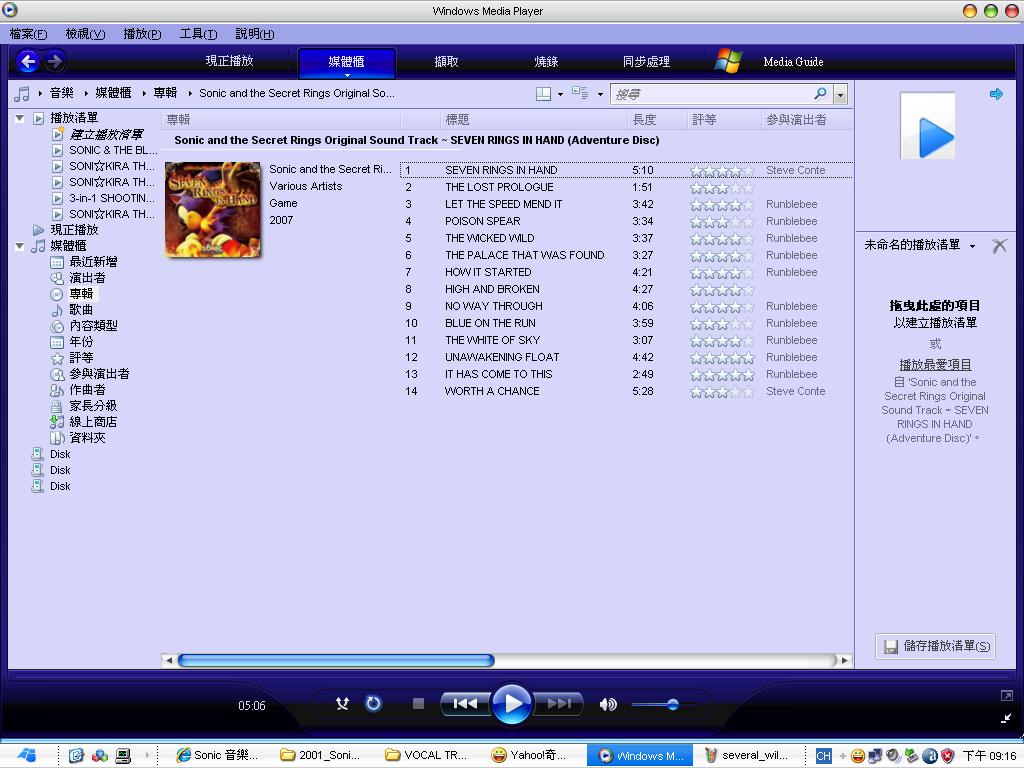Image resolution: width=1024 pixels, height=768 pixels.
Task: Click the Back navigation arrow
Action: pos(28,62)
